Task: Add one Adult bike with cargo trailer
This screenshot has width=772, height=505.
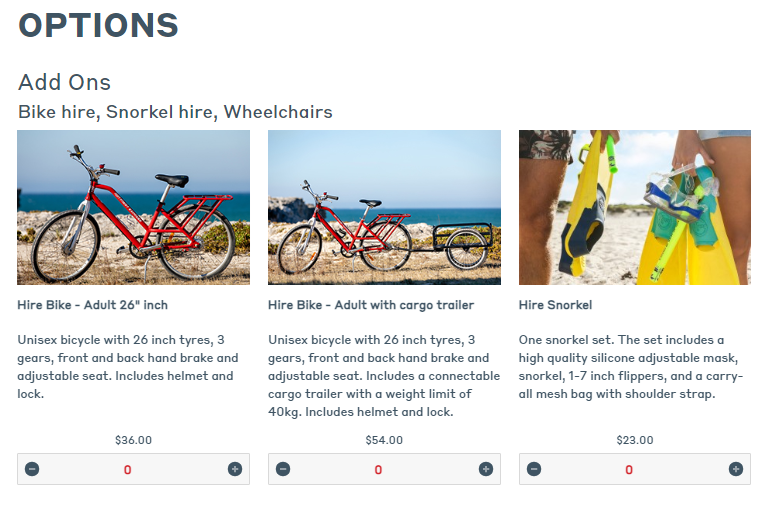Action: click(x=486, y=469)
